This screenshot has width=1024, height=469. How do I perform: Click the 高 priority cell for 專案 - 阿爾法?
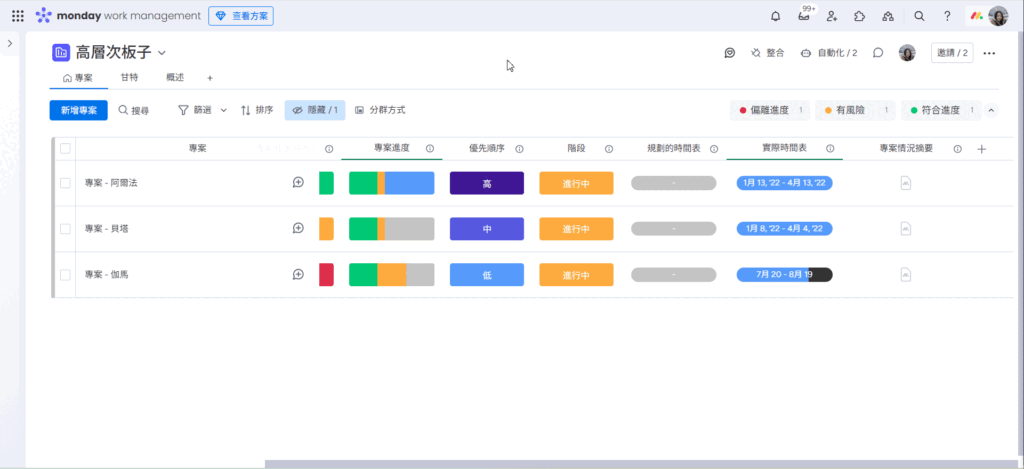coord(487,184)
